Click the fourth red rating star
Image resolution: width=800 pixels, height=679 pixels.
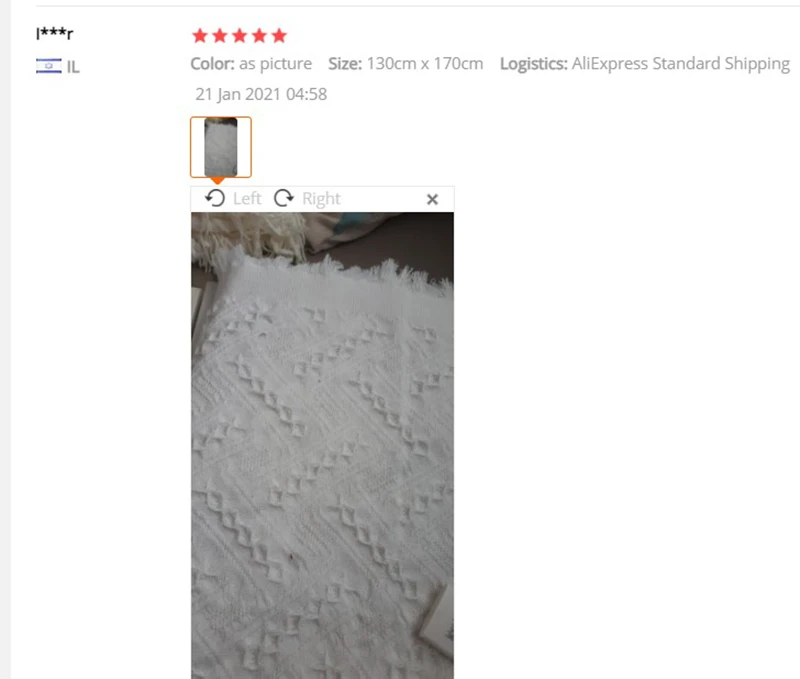259,36
